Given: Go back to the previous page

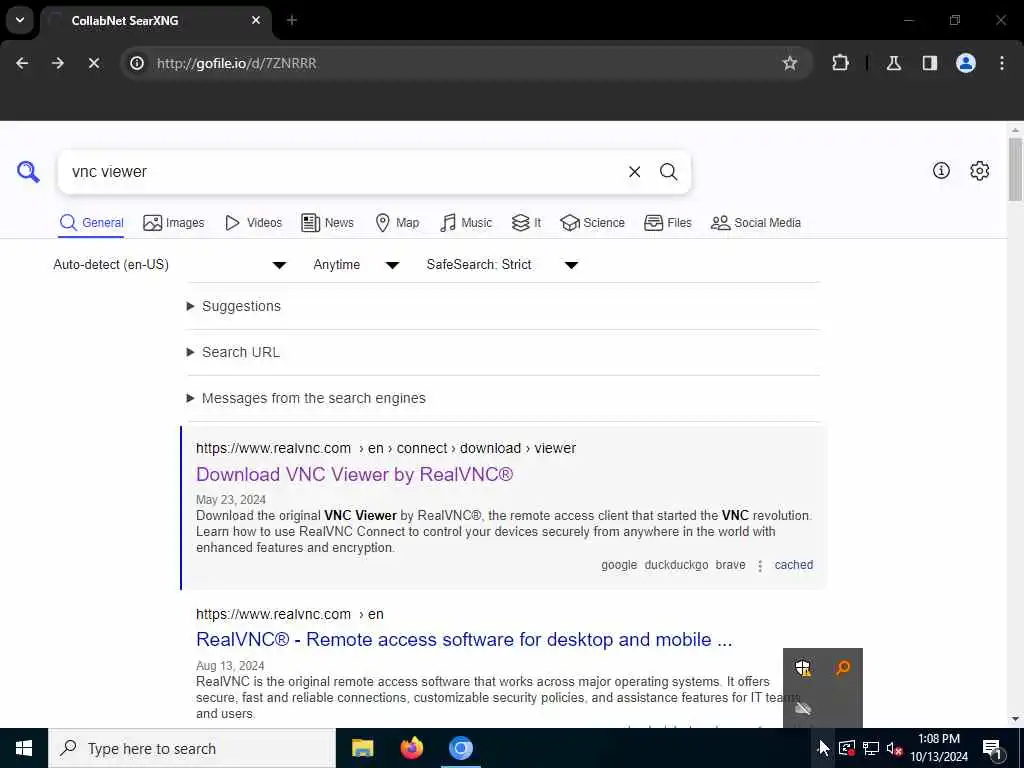Looking at the screenshot, I should click(x=22, y=63).
